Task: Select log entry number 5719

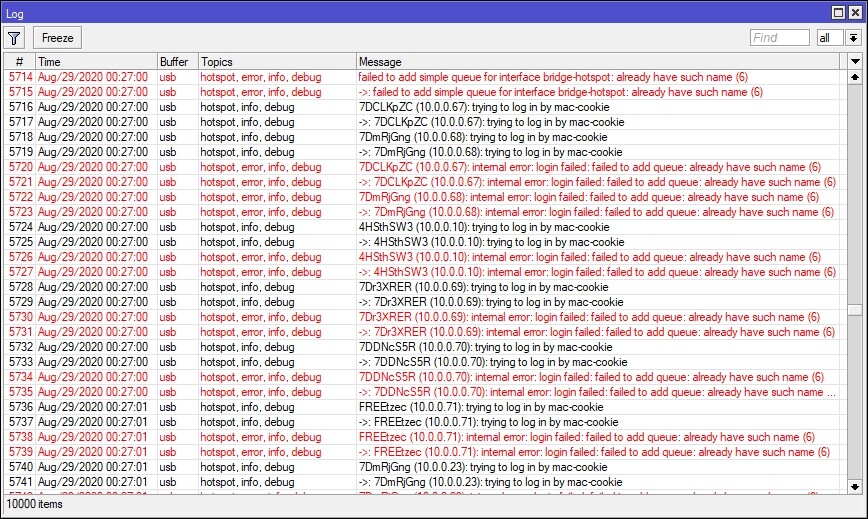Action: [425, 152]
